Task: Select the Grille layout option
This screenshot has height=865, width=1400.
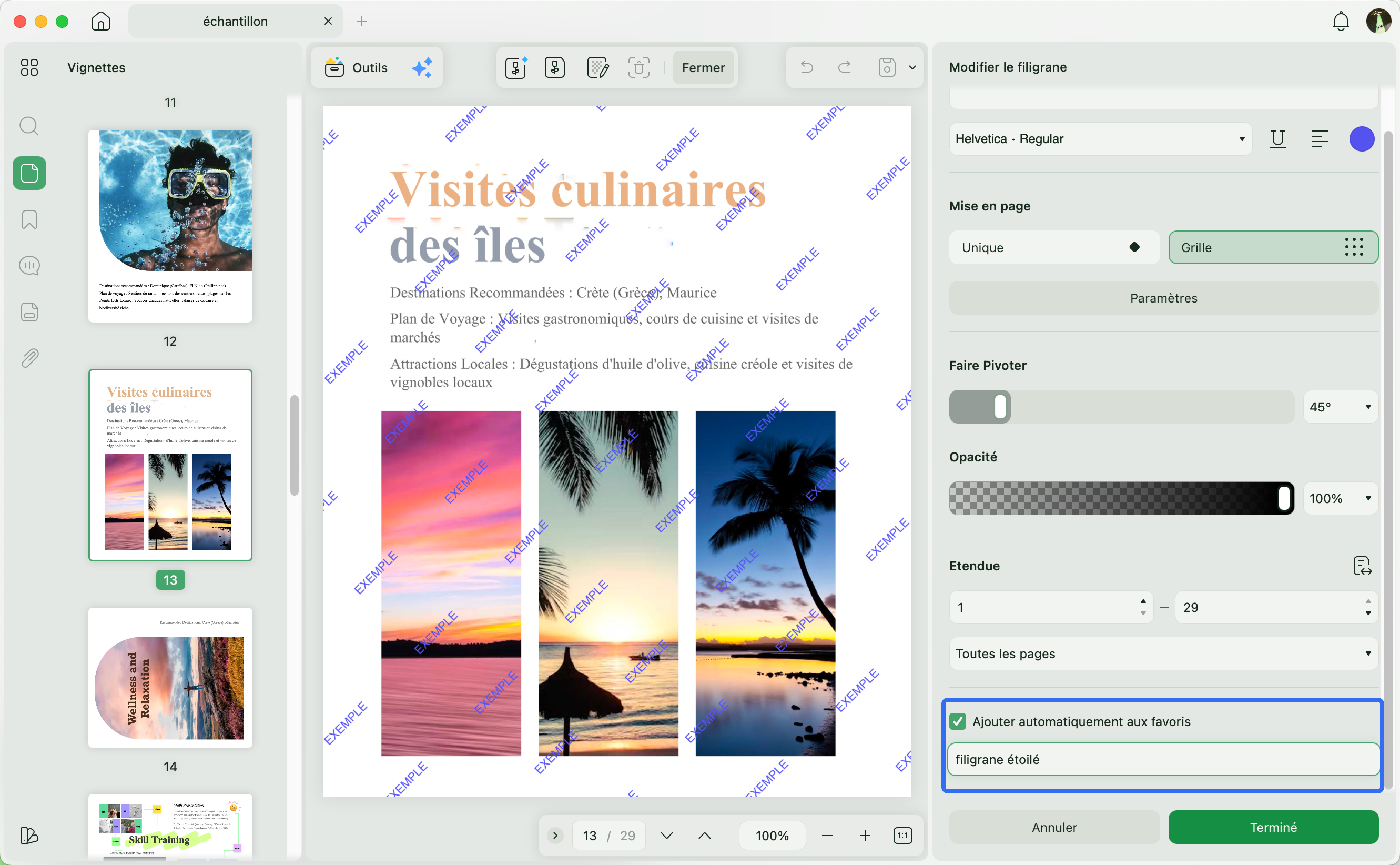Action: [1273, 247]
